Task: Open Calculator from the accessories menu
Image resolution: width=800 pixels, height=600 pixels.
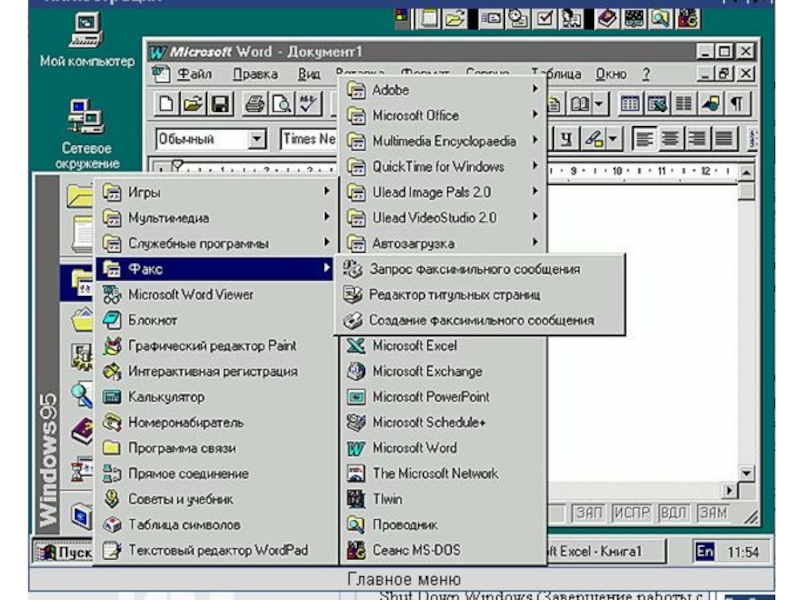Action: click(x=166, y=397)
